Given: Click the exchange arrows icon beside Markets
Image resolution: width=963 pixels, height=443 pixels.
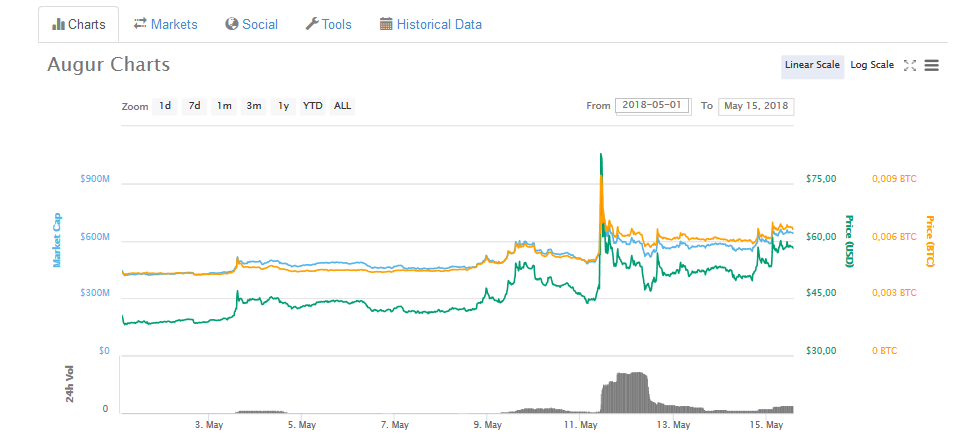Looking at the screenshot, I should coord(141,24).
